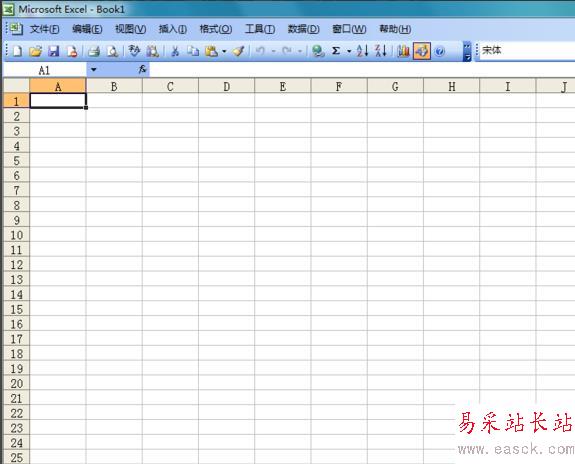Select column F header

(339, 86)
